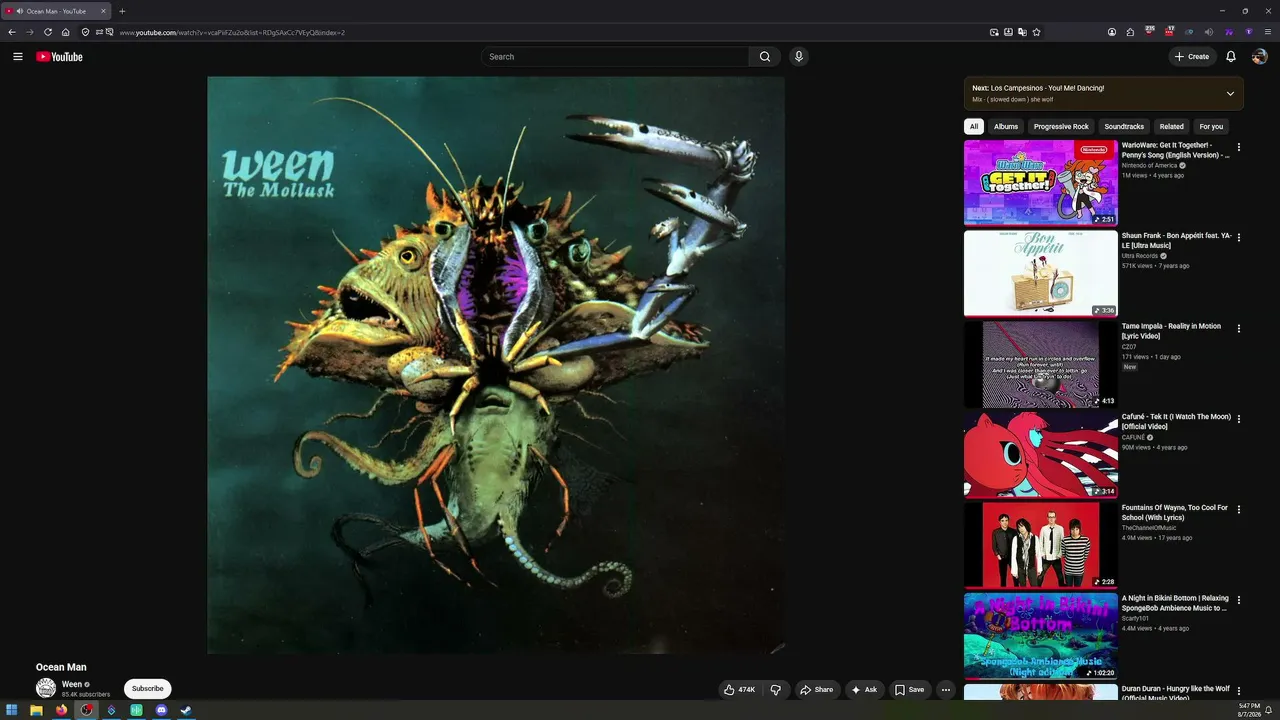Open the Ween channel name link
The height and width of the screenshot is (720, 1280).
tap(72, 685)
